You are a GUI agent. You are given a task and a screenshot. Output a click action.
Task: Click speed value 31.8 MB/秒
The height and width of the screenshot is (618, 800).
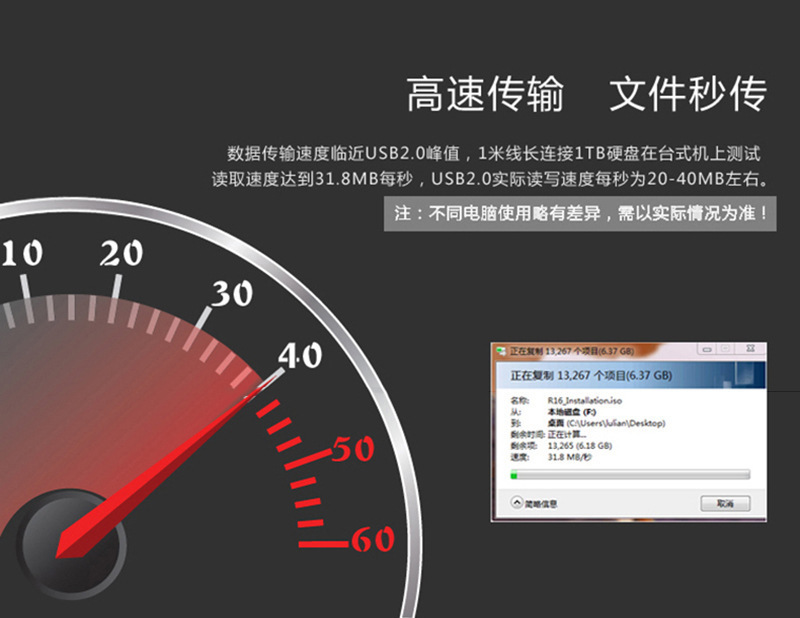(x=569, y=457)
